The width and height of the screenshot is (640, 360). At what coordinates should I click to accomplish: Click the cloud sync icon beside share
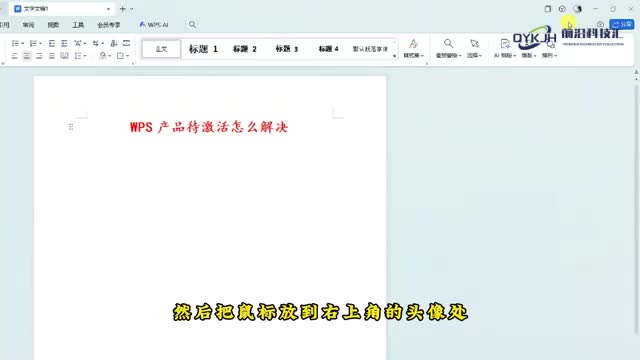point(600,25)
